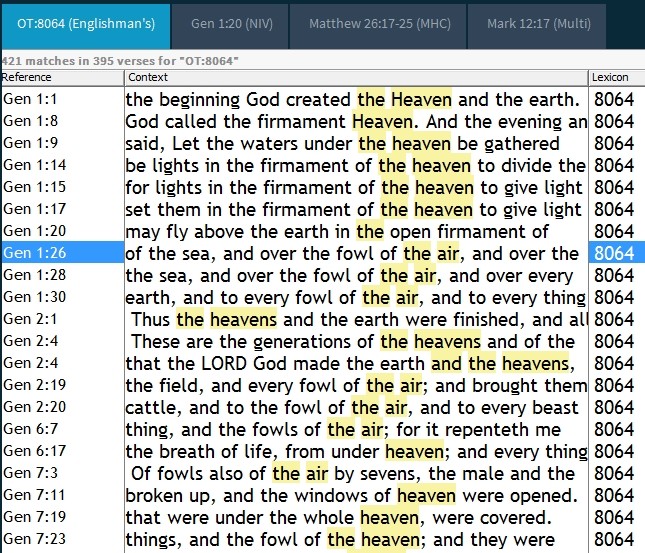Select the Gen 1:28 reference

tap(35, 275)
